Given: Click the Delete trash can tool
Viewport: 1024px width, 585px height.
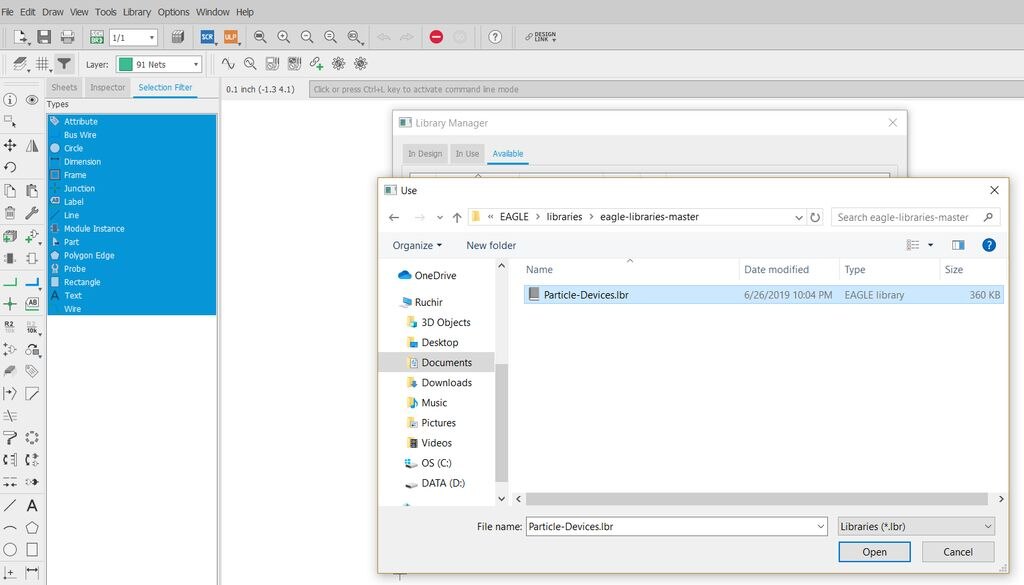Looking at the screenshot, I should point(10,213).
